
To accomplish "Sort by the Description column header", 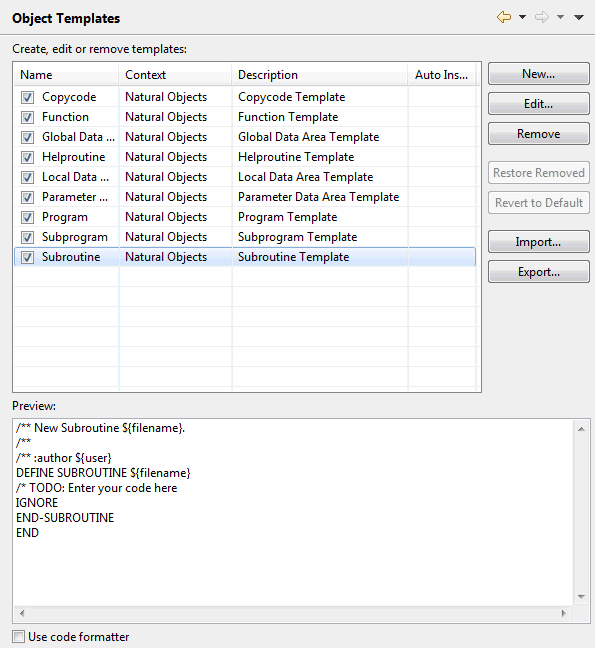I will 320,75.
